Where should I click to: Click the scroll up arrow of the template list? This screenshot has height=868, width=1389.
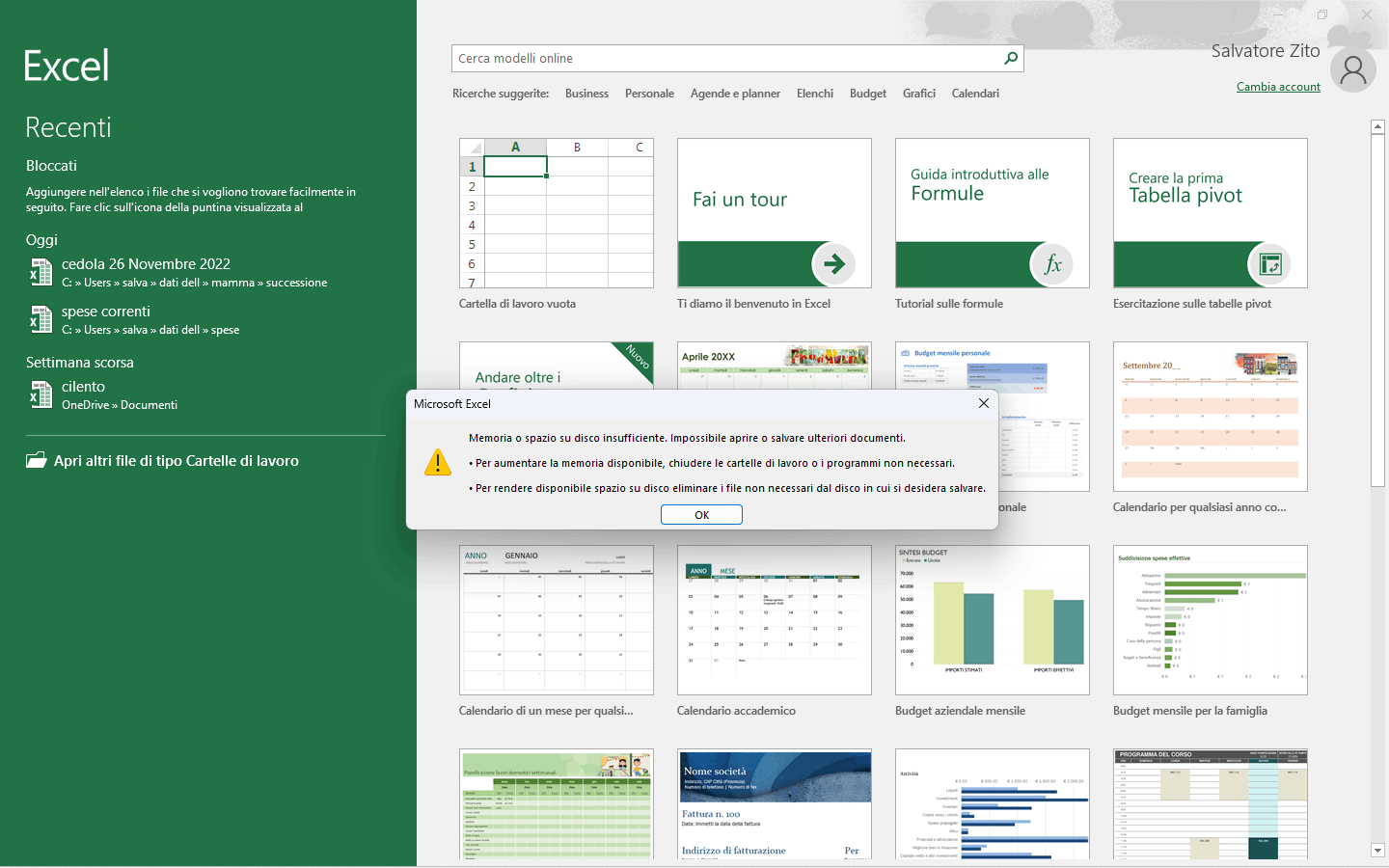(x=1377, y=126)
